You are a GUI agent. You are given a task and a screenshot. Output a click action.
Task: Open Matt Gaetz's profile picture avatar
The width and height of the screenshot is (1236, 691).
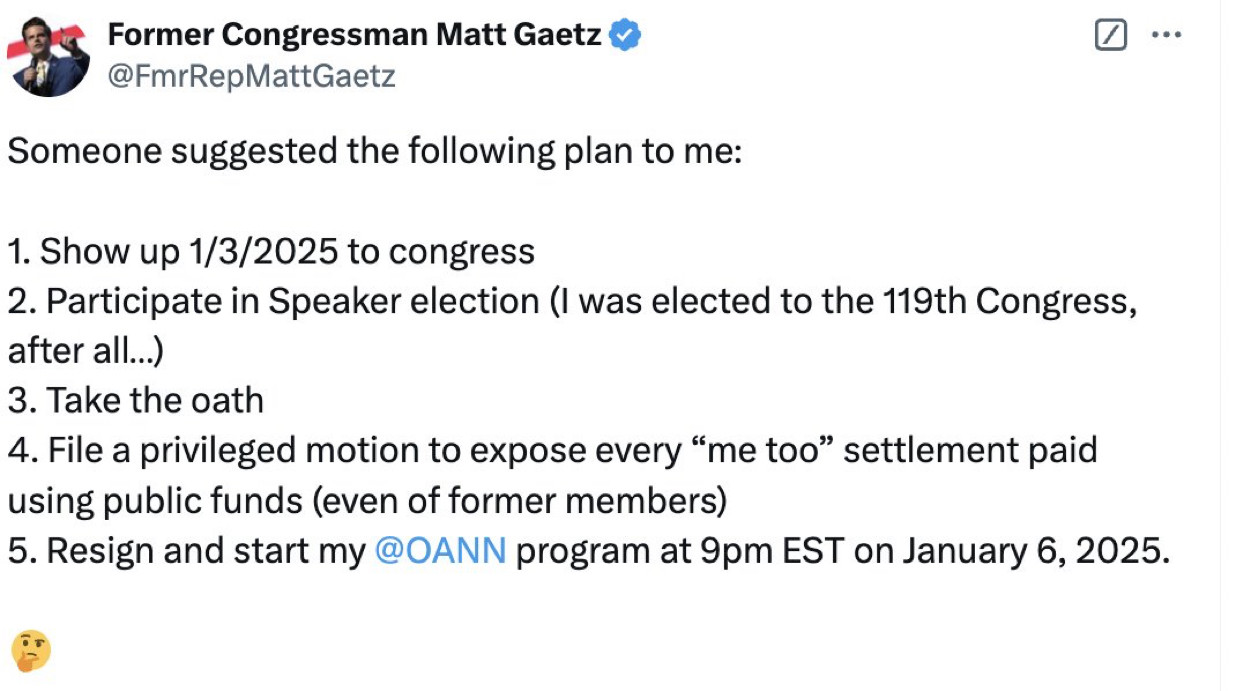point(48,56)
